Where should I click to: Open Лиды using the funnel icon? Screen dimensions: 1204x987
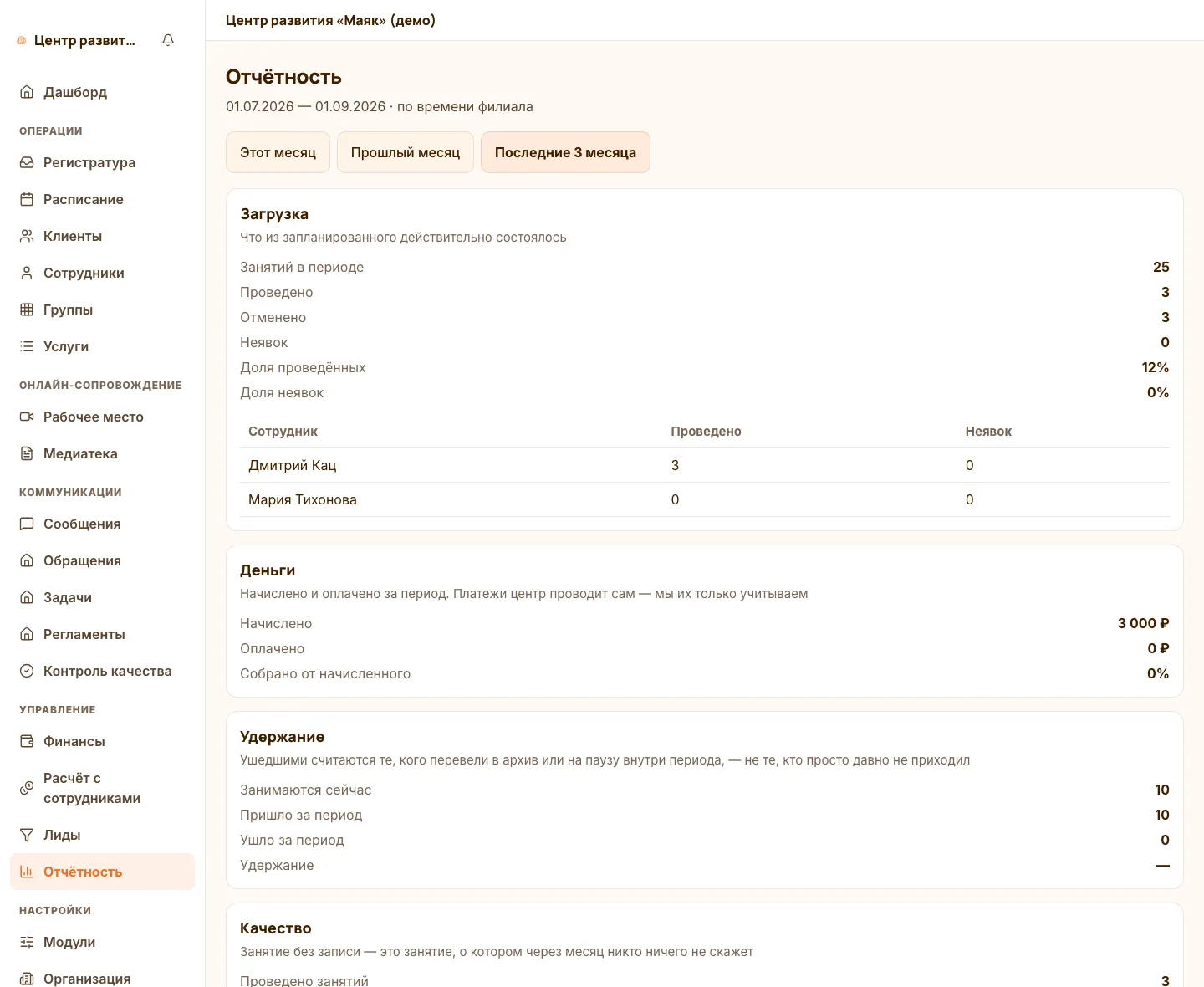[x=27, y=835]
